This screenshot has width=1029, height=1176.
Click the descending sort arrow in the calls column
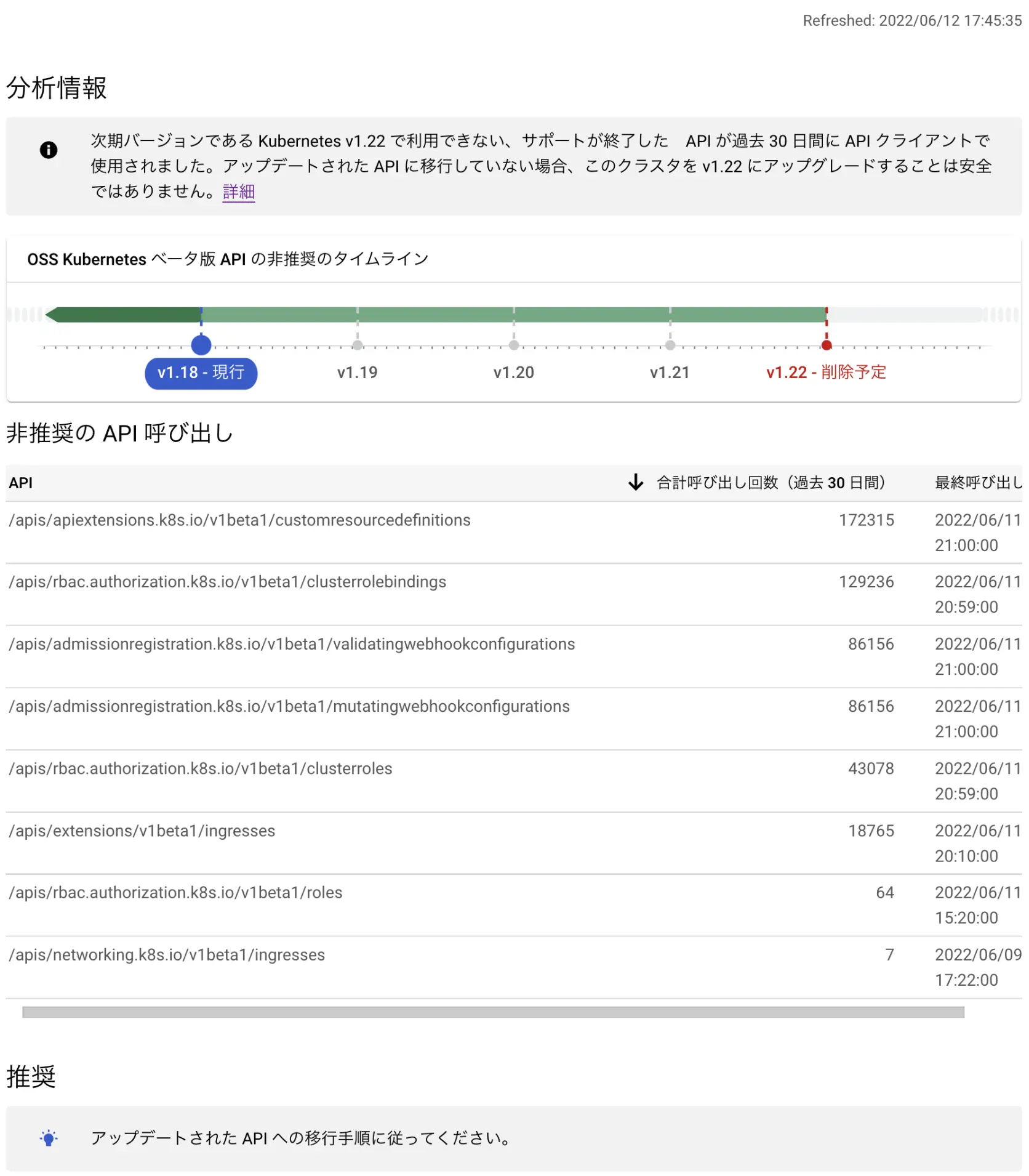point(634,483)
